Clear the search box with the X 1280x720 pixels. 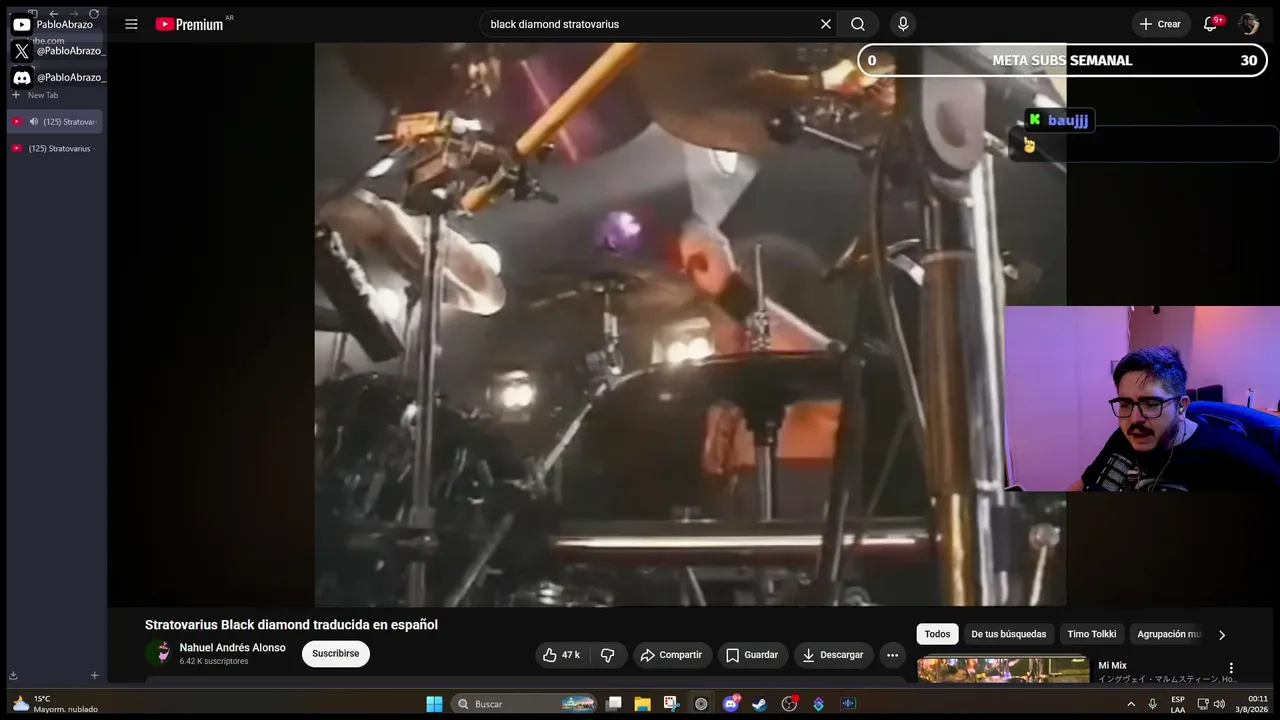tap(826, 24)
